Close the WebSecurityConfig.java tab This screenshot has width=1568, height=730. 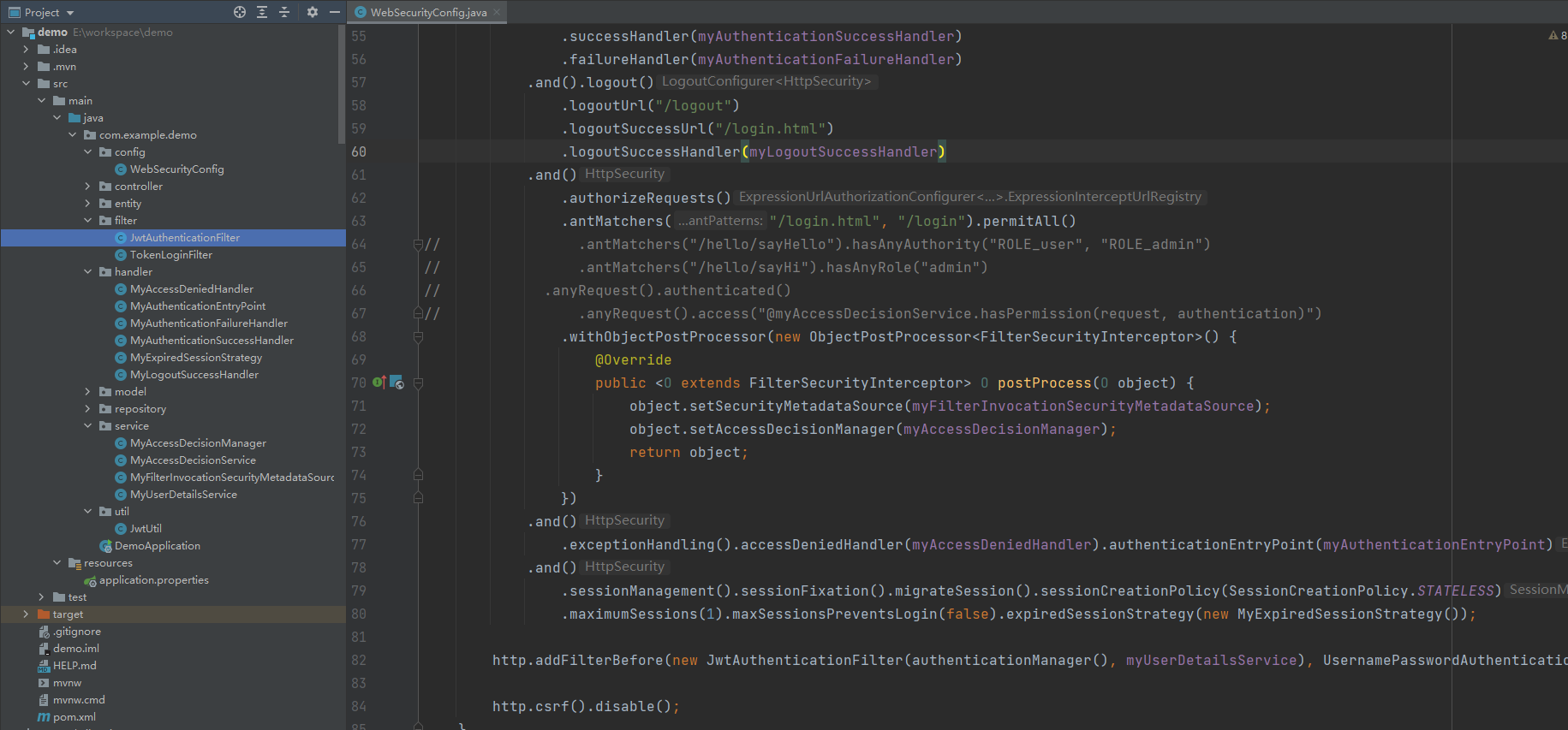click(497, 12)
